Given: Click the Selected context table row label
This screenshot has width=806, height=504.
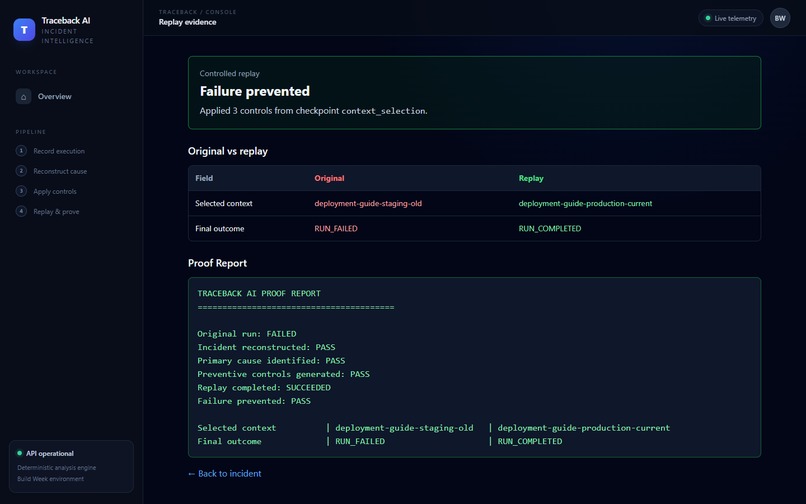Looking at the screenshot, I should point(224,203).
